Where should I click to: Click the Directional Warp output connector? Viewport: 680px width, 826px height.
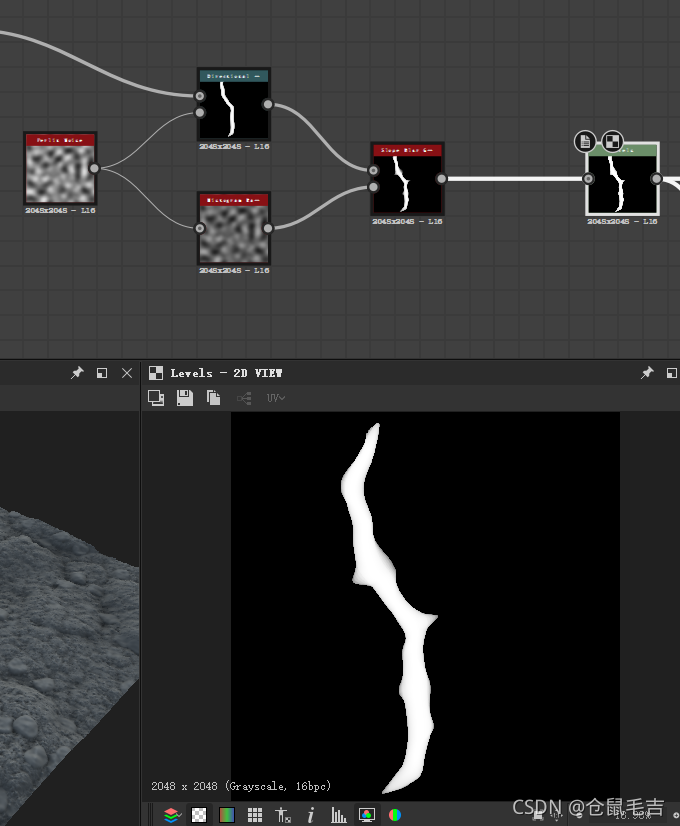coord(268,104)
